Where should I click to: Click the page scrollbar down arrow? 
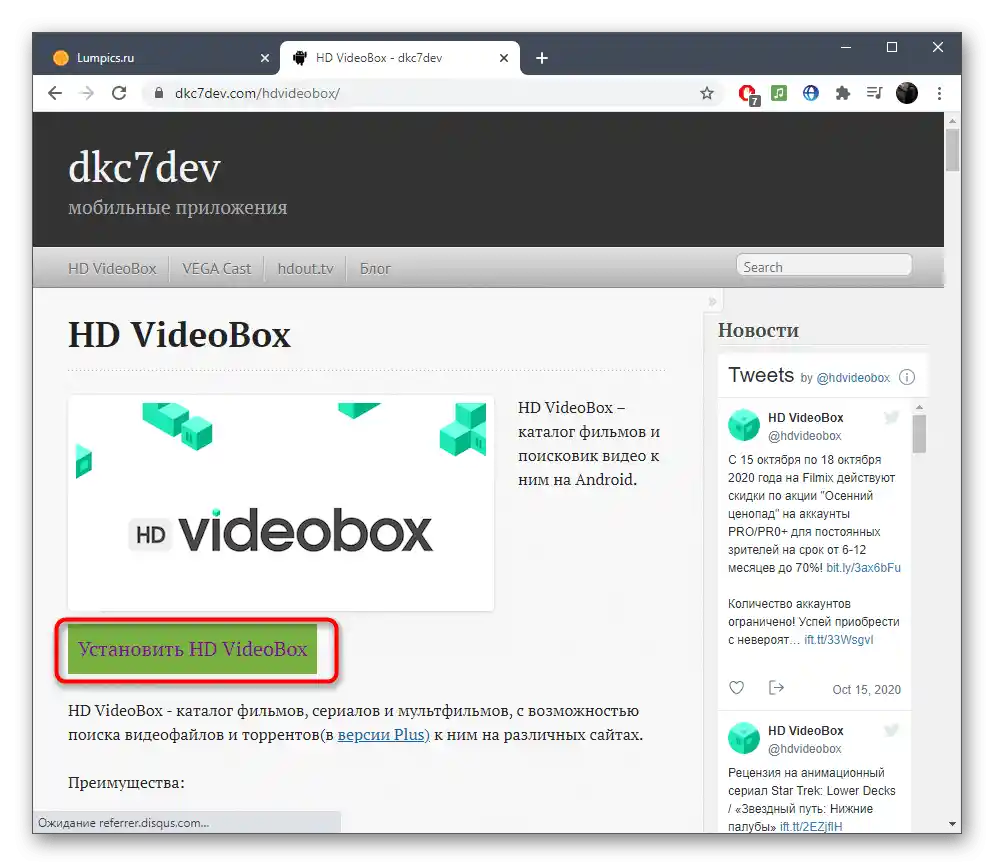(x=952, y=824)
